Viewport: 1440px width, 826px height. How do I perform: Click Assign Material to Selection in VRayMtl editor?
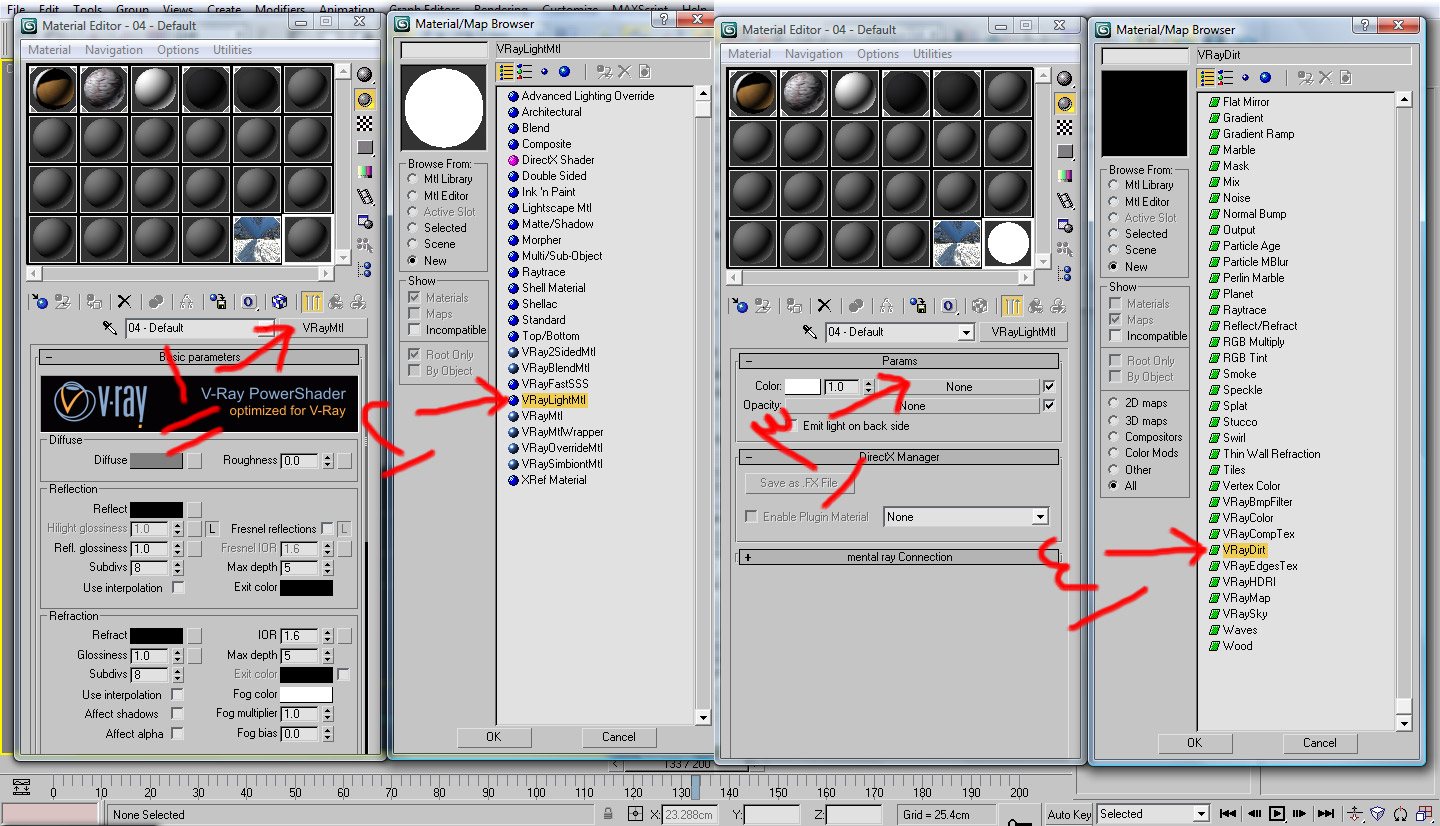[x=94, y=301]
